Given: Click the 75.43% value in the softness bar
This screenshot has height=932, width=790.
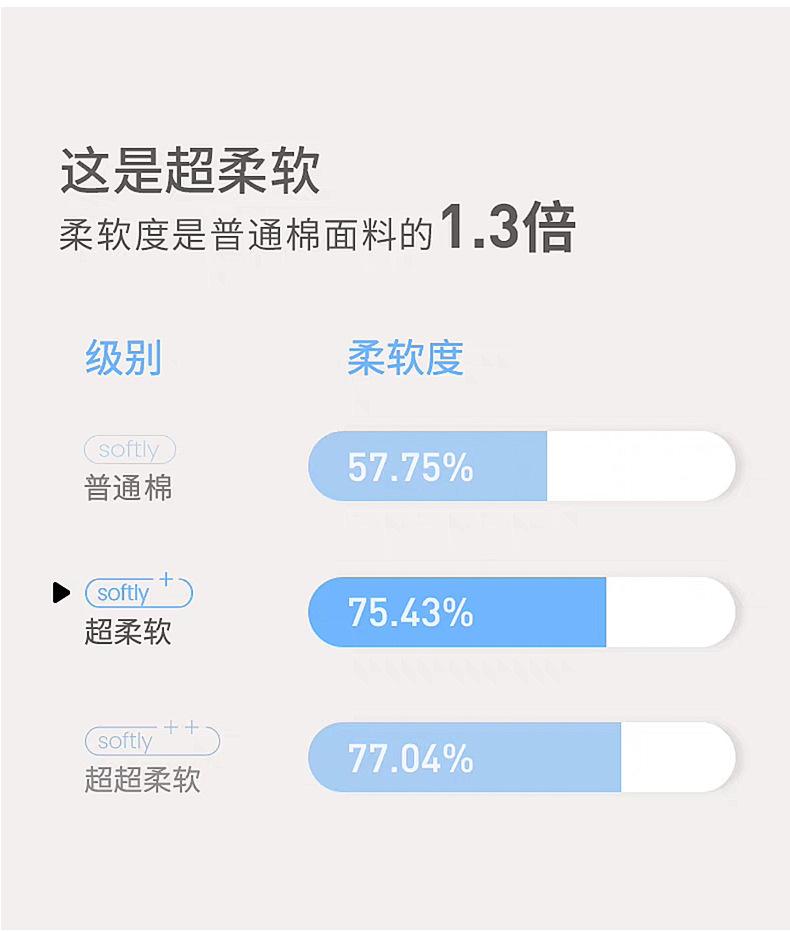Looking at the screenshot, I should click(410, 612).
